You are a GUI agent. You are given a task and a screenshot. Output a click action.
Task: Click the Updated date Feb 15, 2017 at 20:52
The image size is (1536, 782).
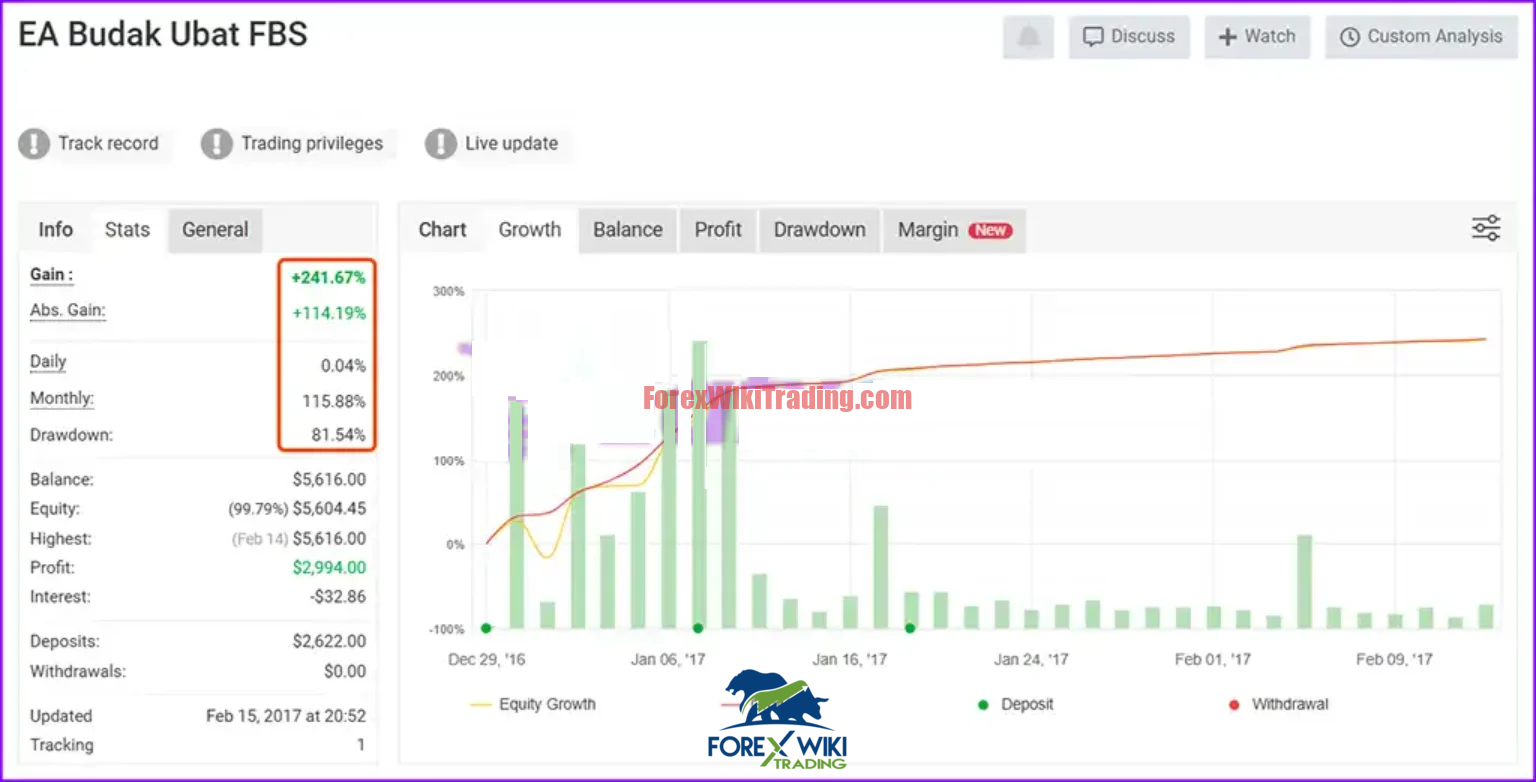tap(286, 716)
